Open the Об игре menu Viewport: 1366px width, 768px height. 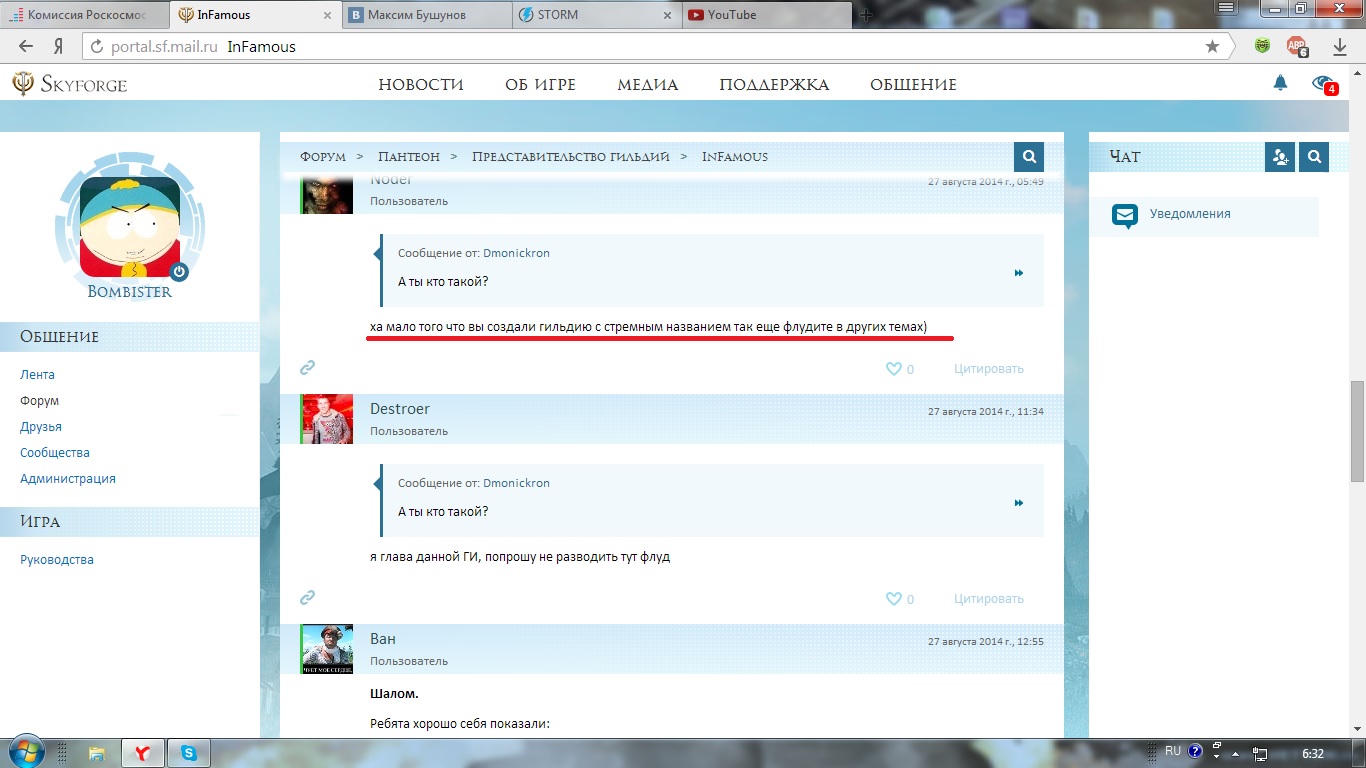coord(540,85)
